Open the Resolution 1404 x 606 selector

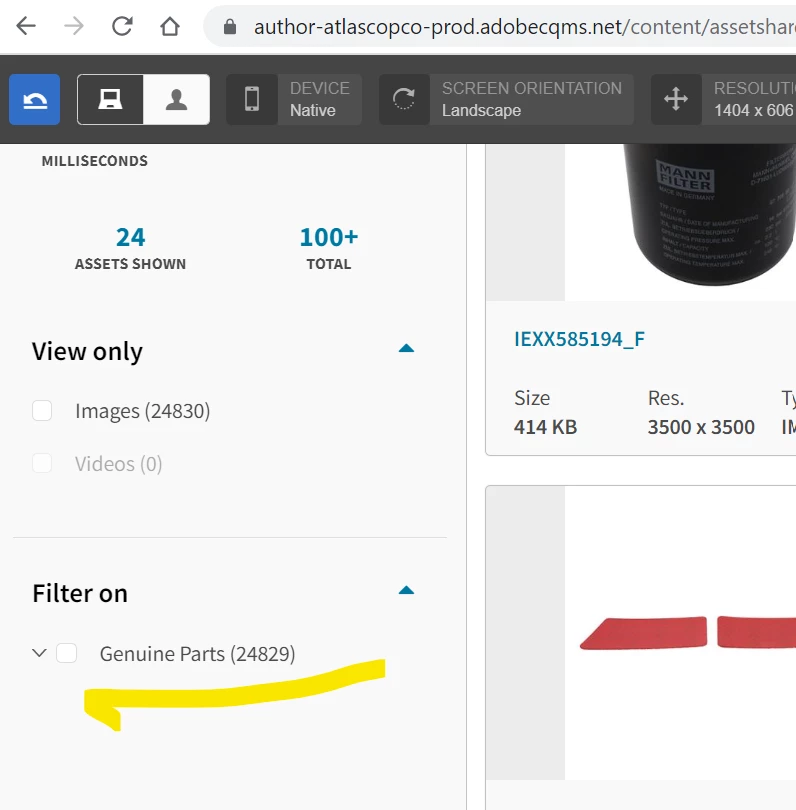click(x=748, y=99)
